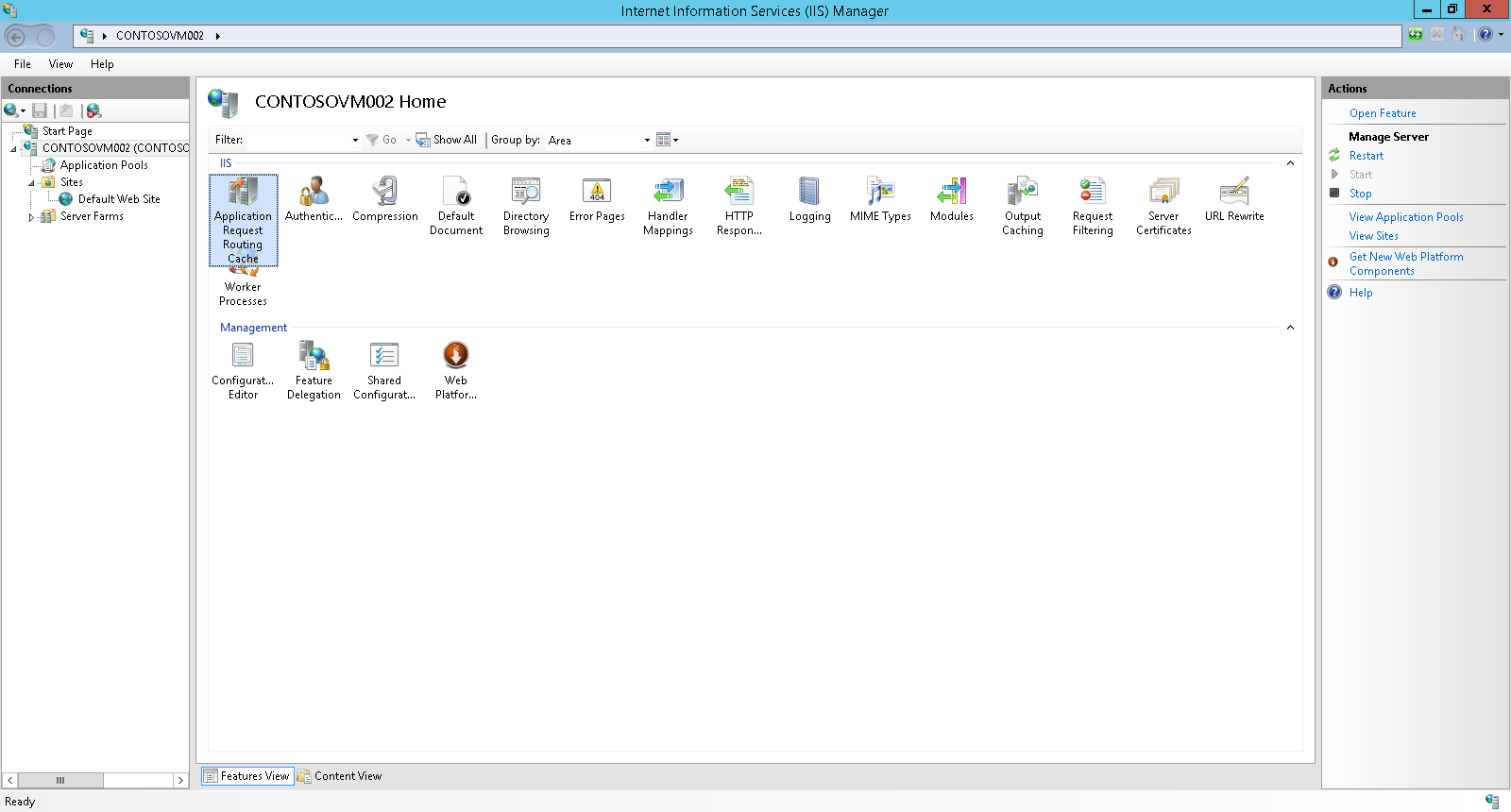Select Start Page in Connections tree
Viewport: 1511px width, 812px height.
click(67, 131)
